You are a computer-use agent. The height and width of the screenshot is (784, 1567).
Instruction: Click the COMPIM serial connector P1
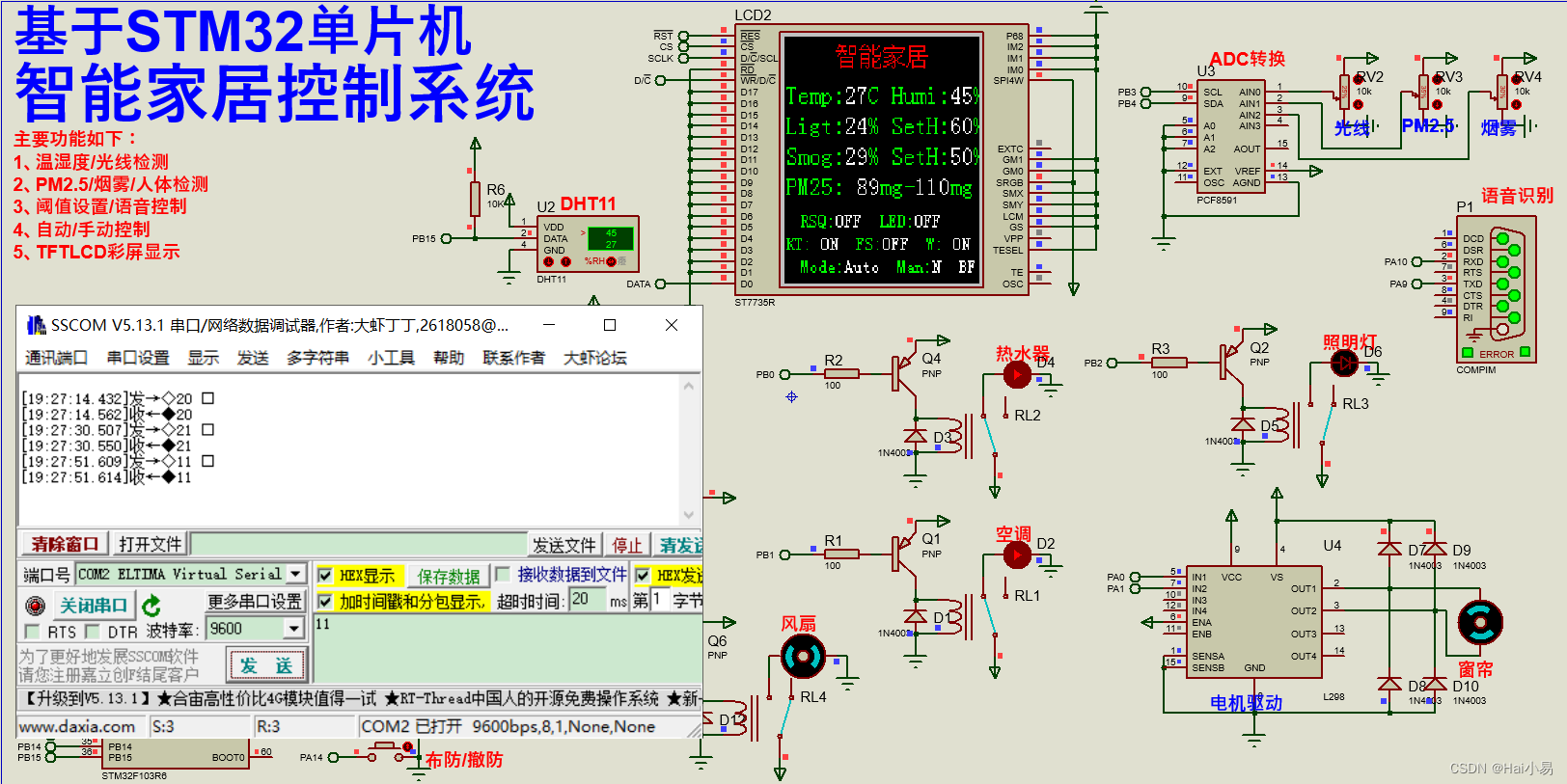tap(1496, 288)
